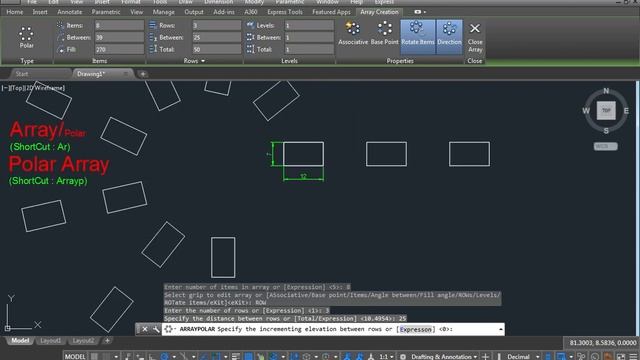Click the annotation AutoScale status icon
This screenshot has width=640, height=360.
pyautogui.click(x=360, y=356)
